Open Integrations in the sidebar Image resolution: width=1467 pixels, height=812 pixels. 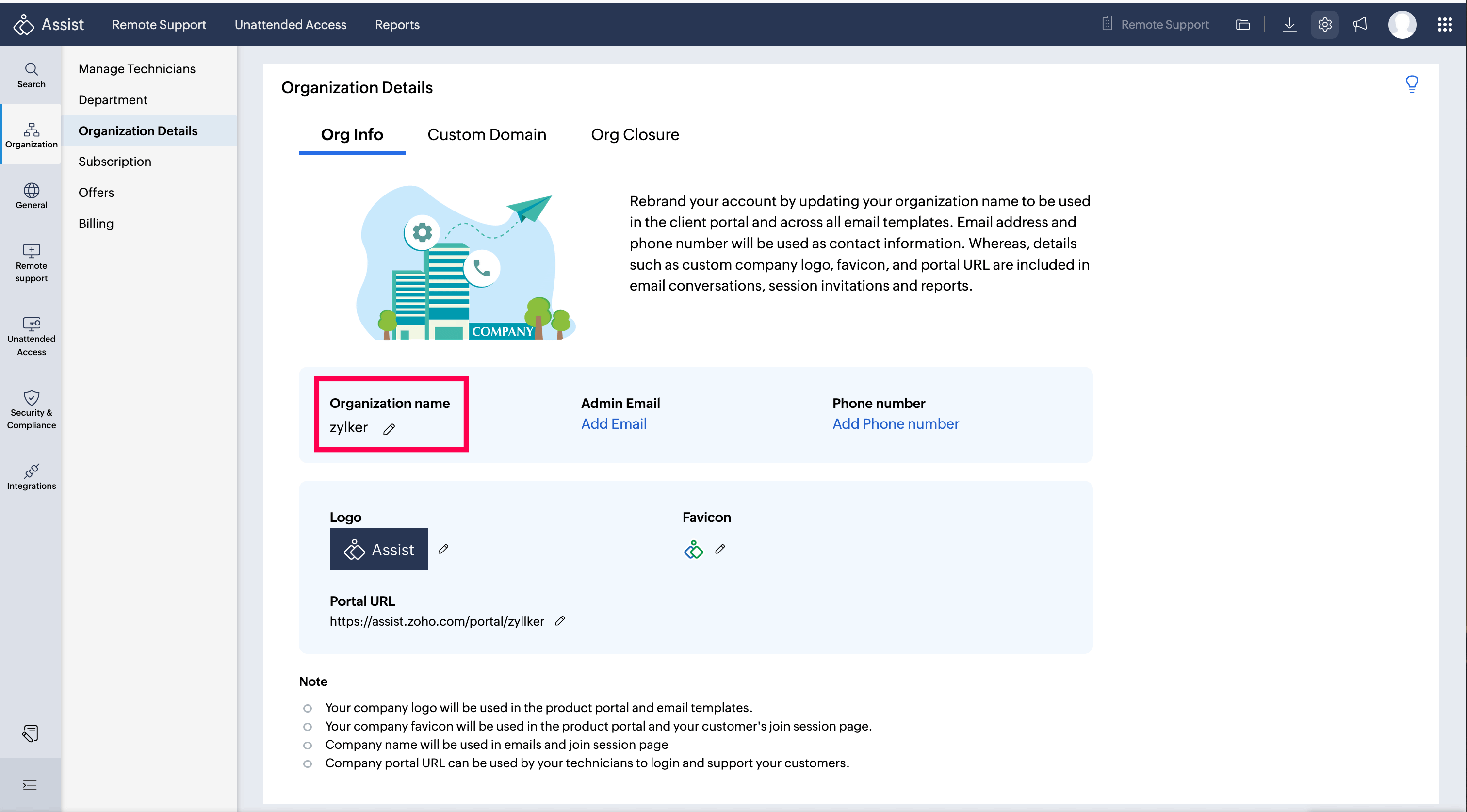click(x=32, y=477)
